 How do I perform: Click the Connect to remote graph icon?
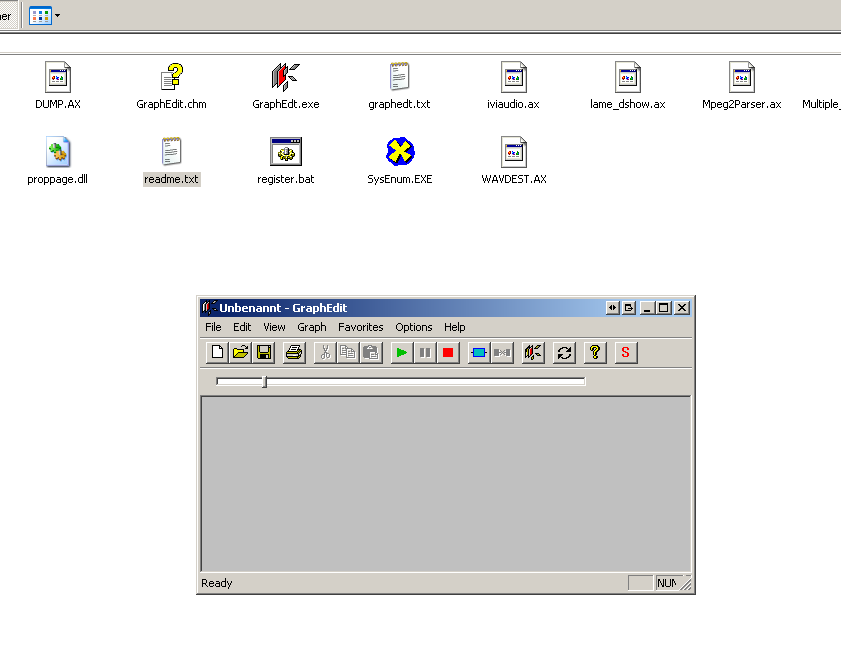pyautogui.click(x=533, y=352)
